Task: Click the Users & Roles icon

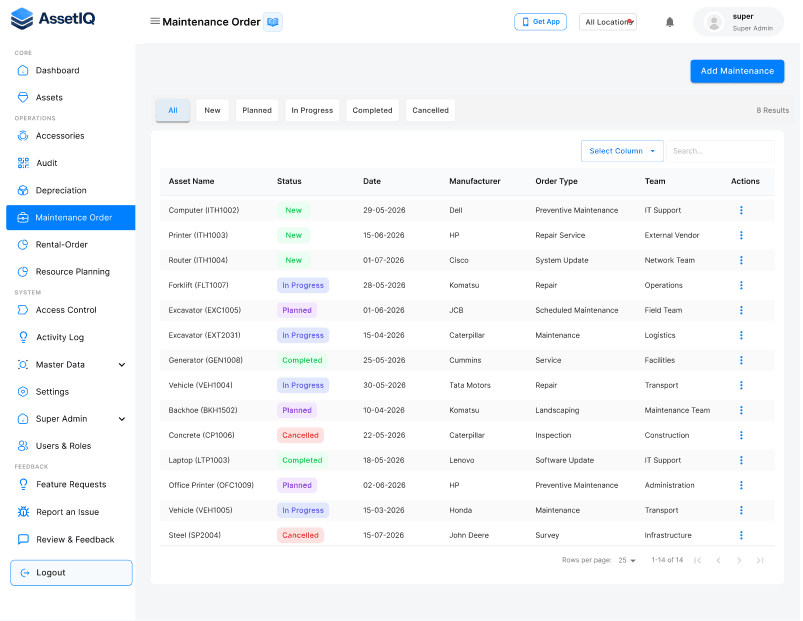Action: tap(23, 446)
